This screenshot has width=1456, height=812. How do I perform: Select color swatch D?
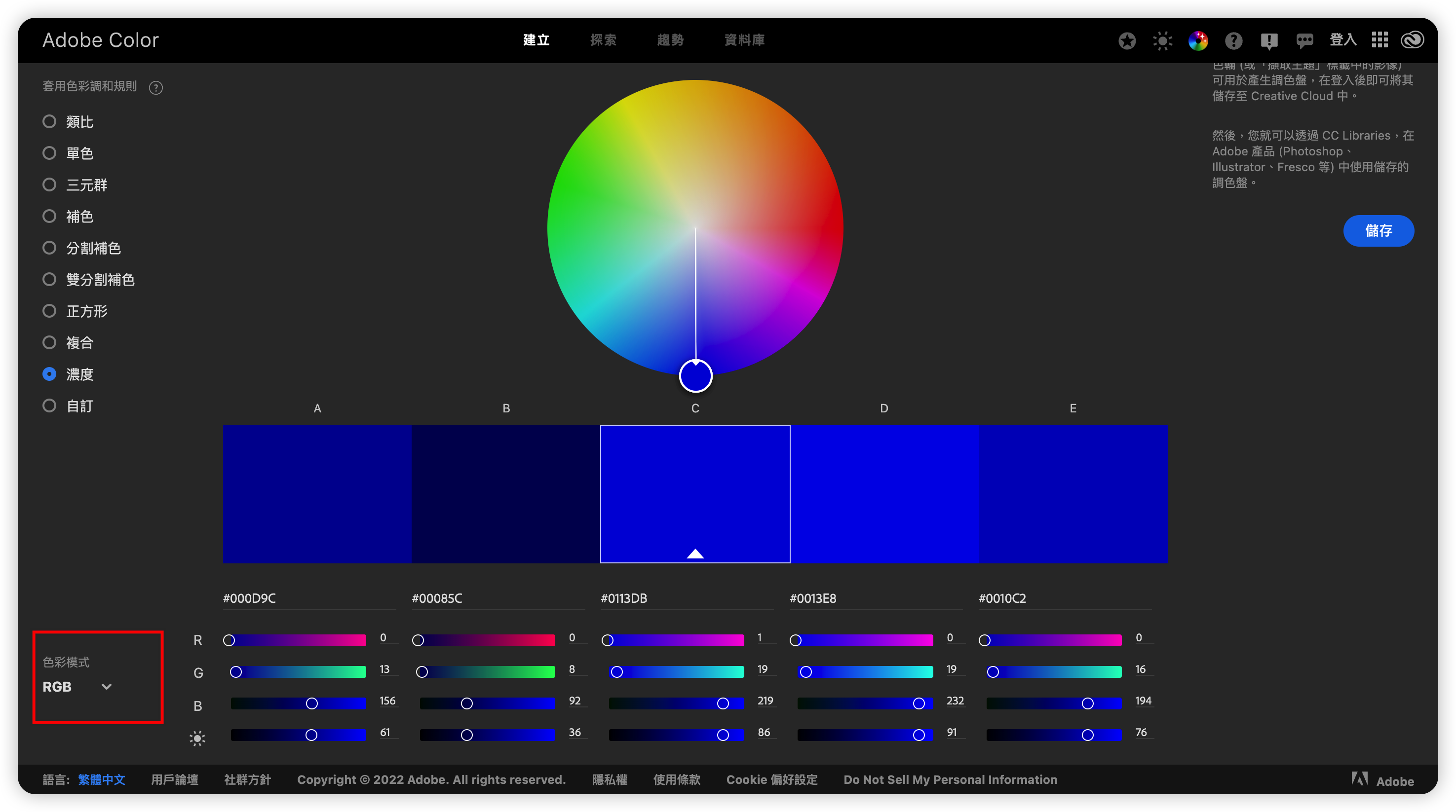pos(884,494)
